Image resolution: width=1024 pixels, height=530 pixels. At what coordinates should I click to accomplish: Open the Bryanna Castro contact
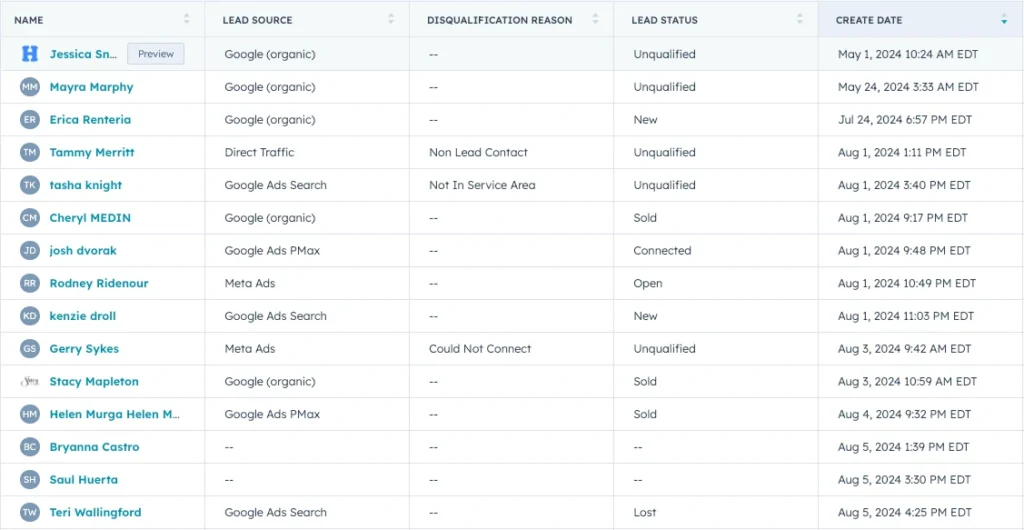click(94, 447)
